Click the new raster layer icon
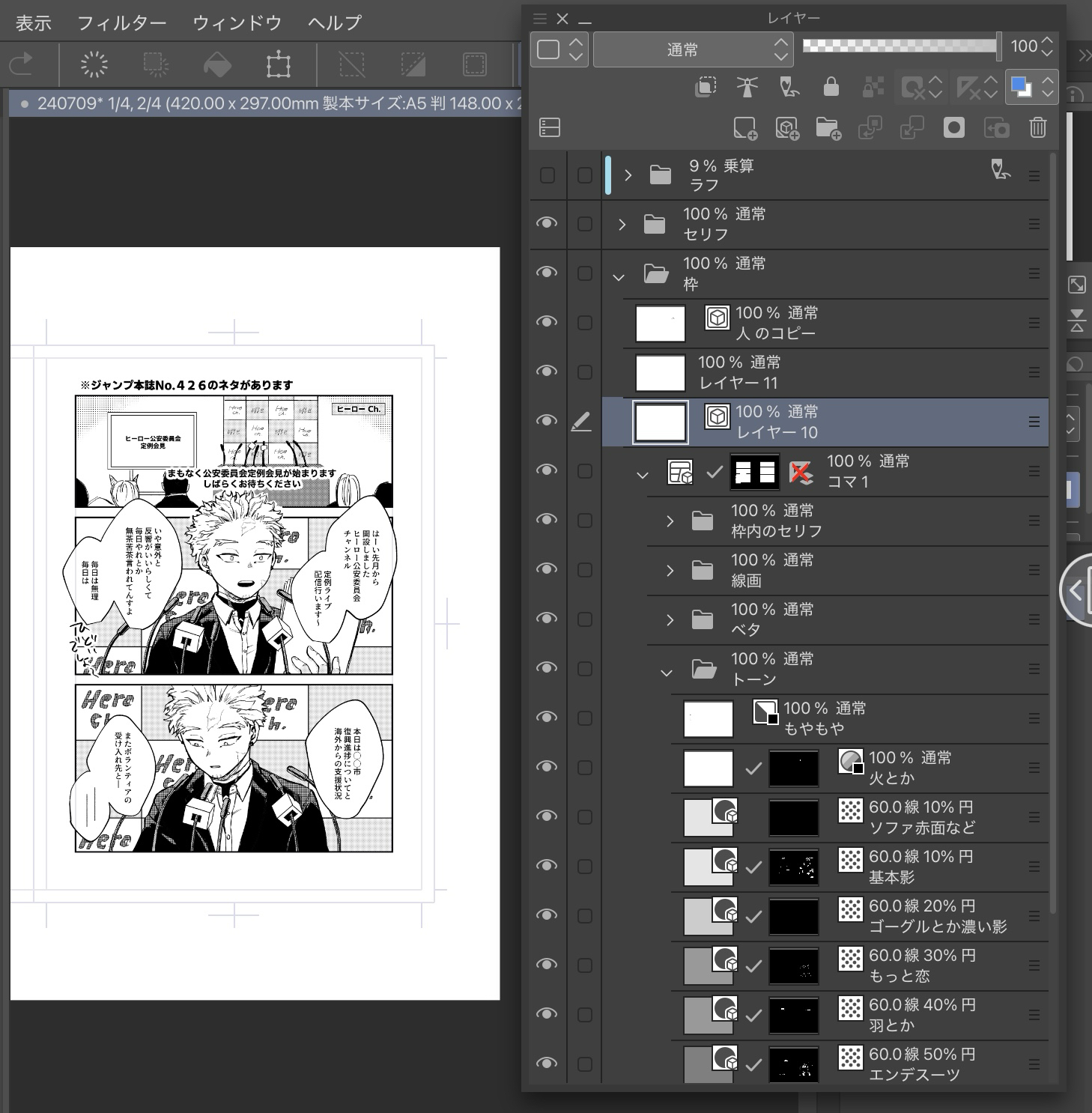The width and height of the screenshot is (1092, 1113). point(744,128)
